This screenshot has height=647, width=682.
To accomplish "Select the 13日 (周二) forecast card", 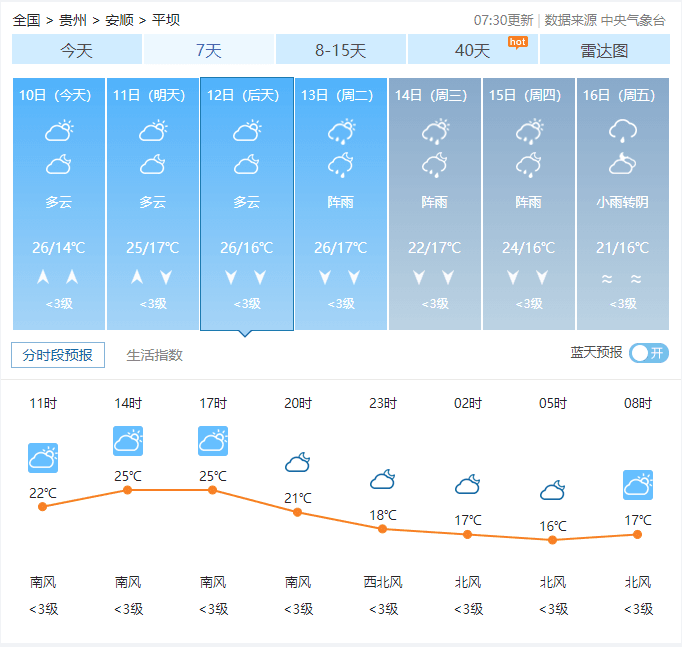I will pyautogui.click(x=341, y=203).
